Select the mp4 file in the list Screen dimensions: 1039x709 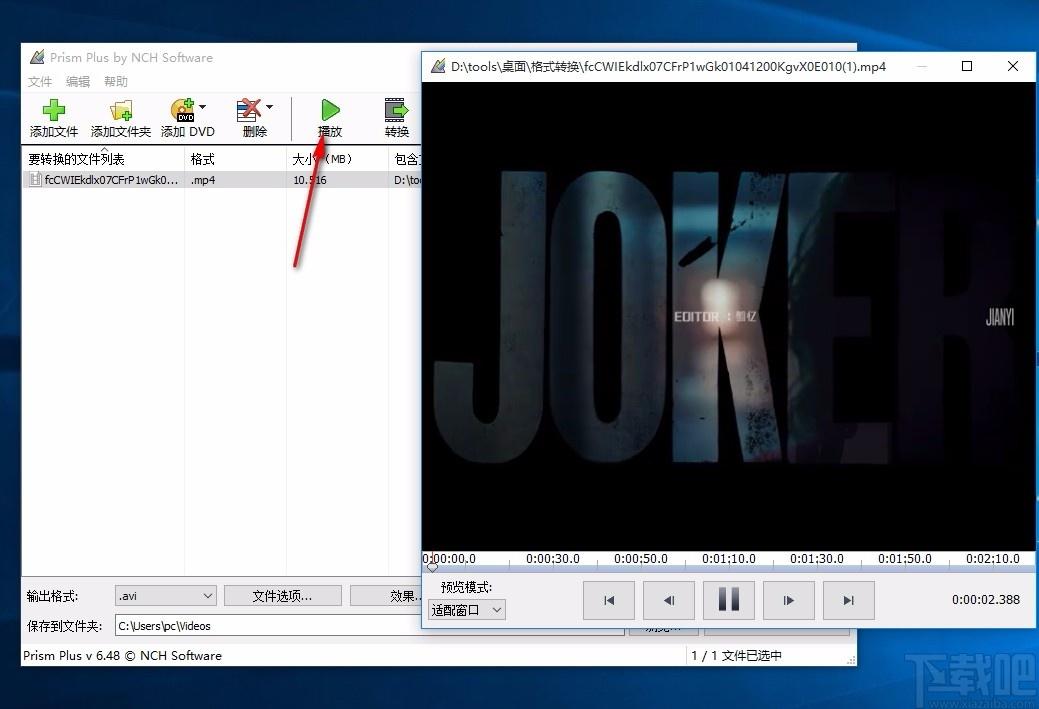[110, 180]
